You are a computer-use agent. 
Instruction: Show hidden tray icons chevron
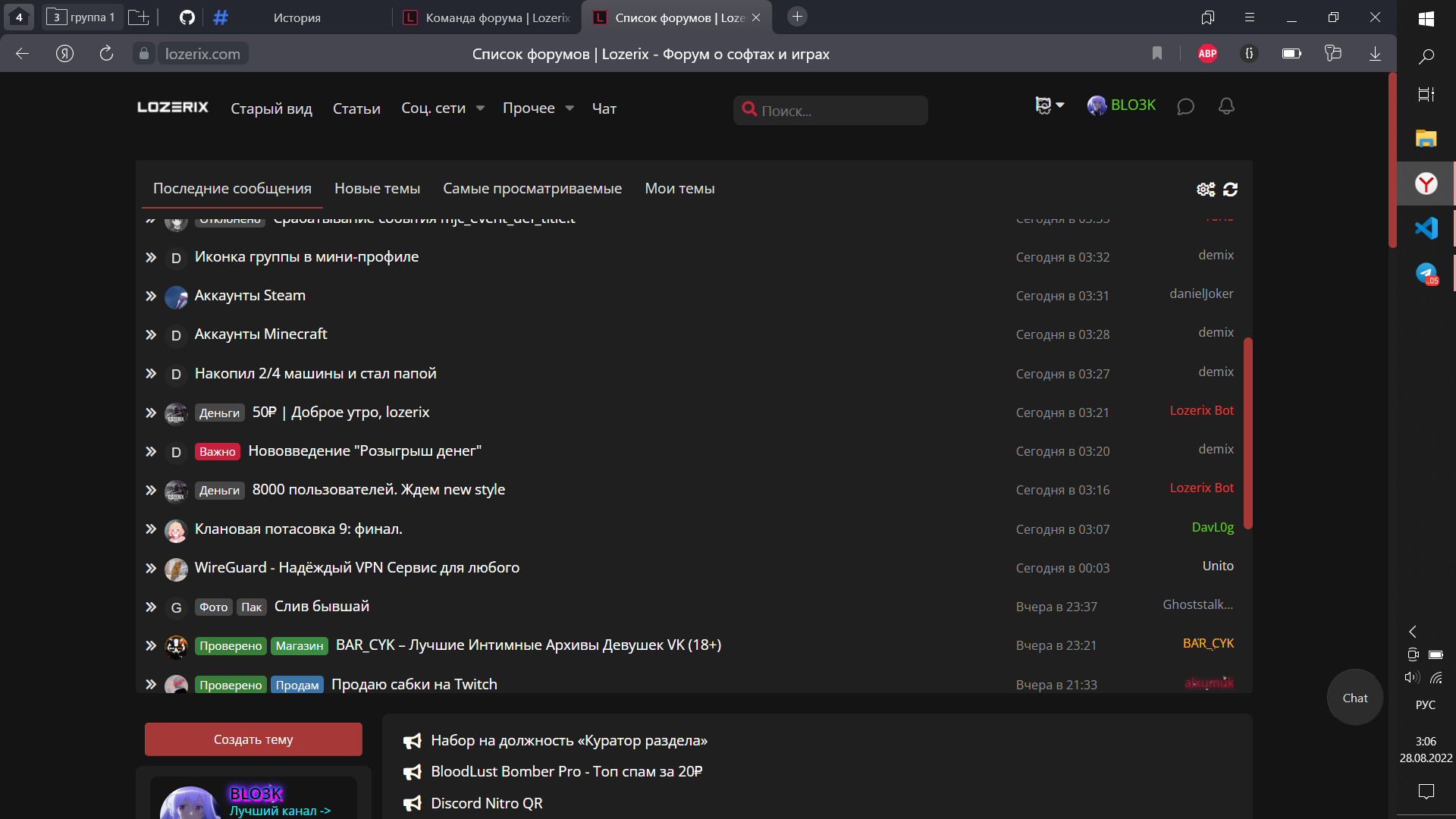(1413, 631)
